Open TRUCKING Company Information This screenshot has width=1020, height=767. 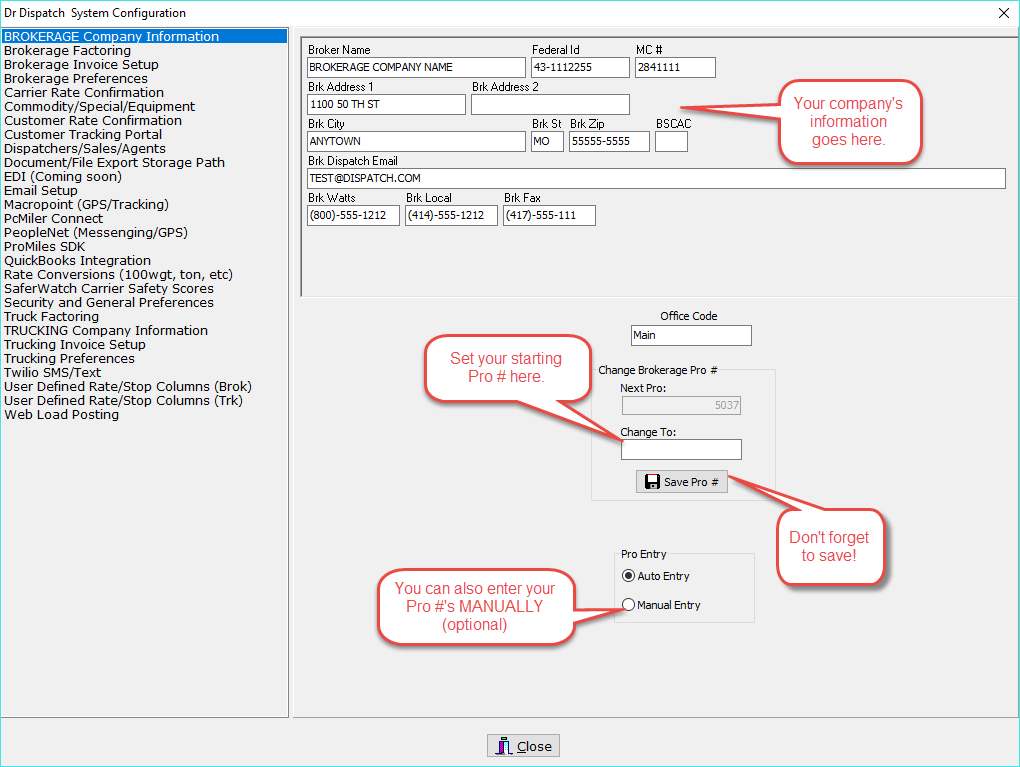[x=106, y=330]
